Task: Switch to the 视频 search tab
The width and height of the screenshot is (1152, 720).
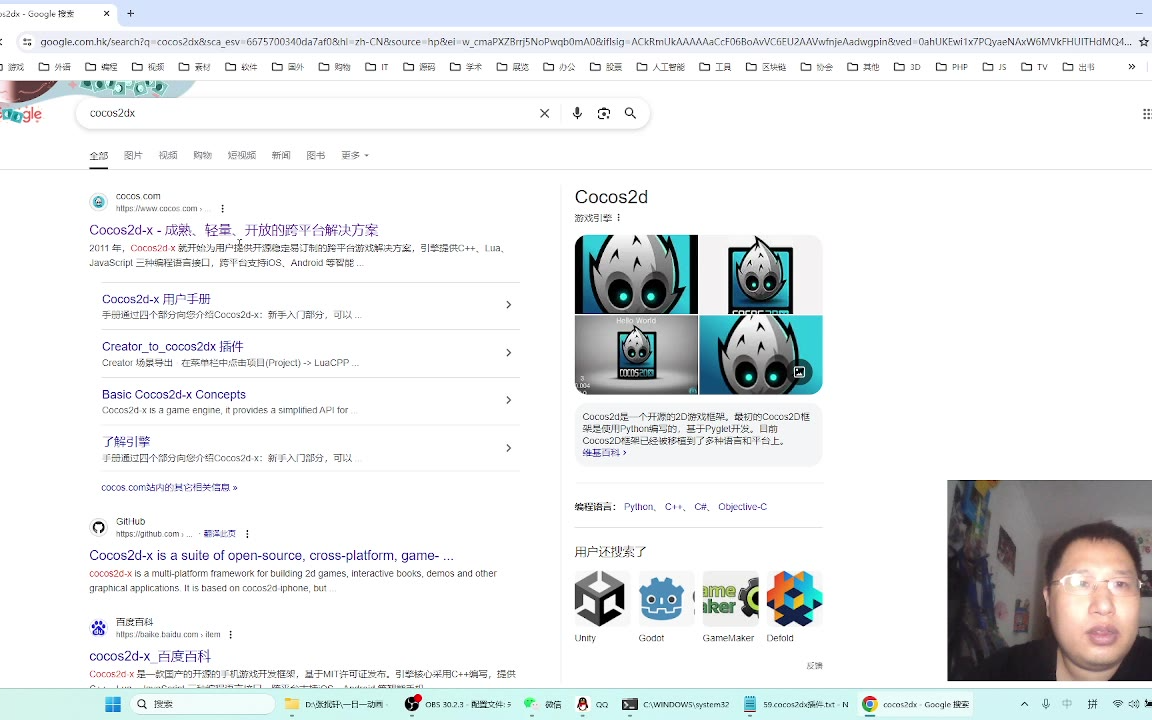Action: point(168,155)
